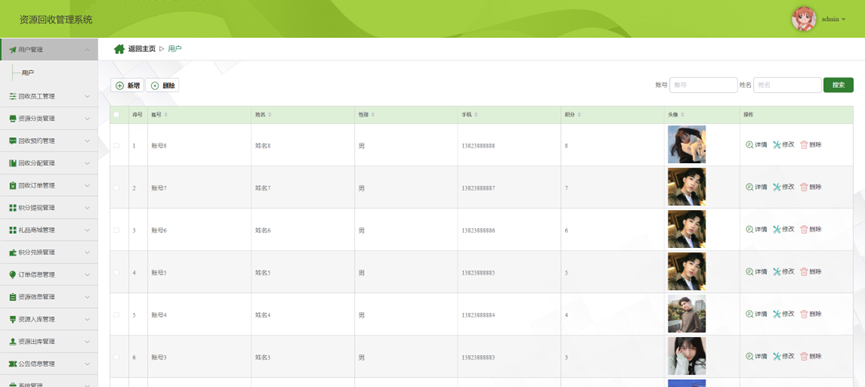865x387 pixels.
Task: Click the edit icon in the 账号7 row
Action: 777,187
